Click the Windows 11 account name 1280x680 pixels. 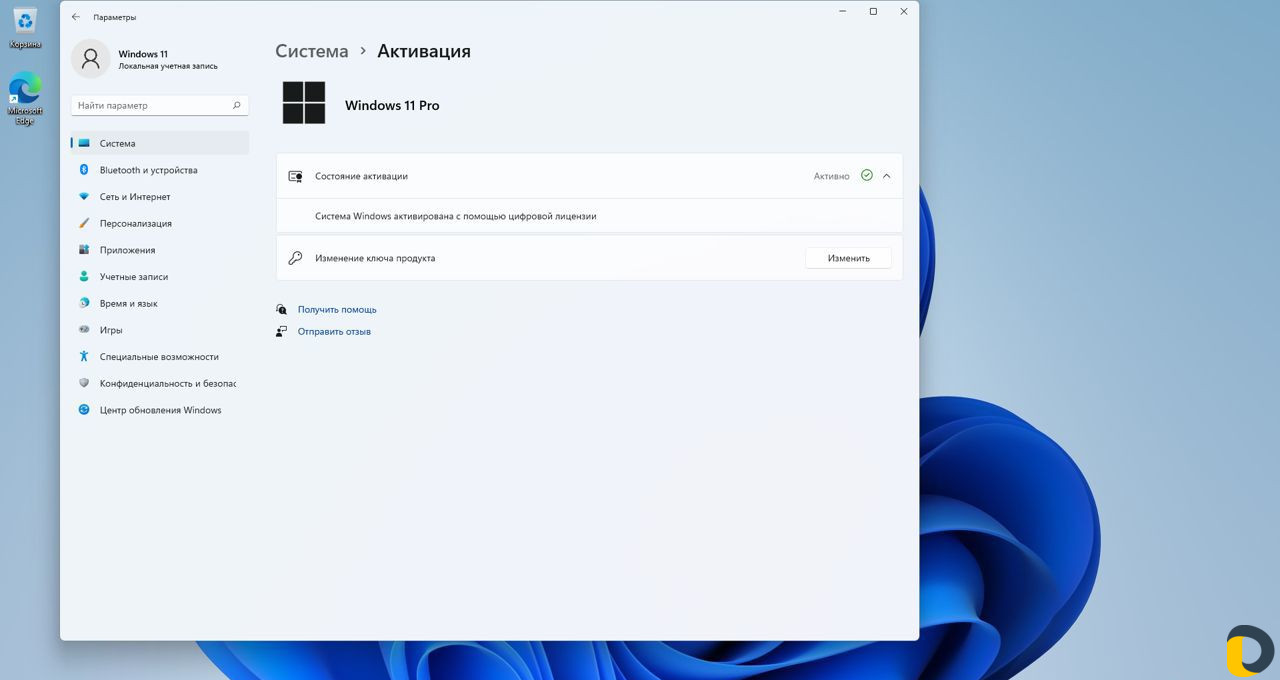[x=143, y=54]
